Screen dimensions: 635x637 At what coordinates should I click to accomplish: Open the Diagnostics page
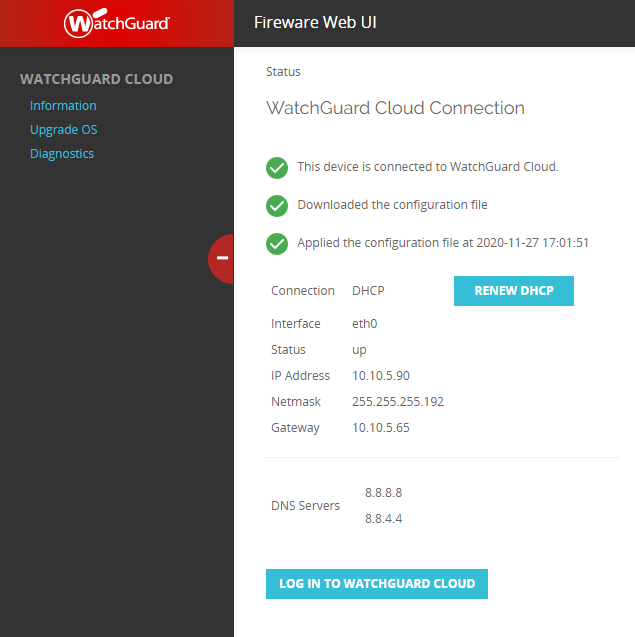click(x=62, y=154)
